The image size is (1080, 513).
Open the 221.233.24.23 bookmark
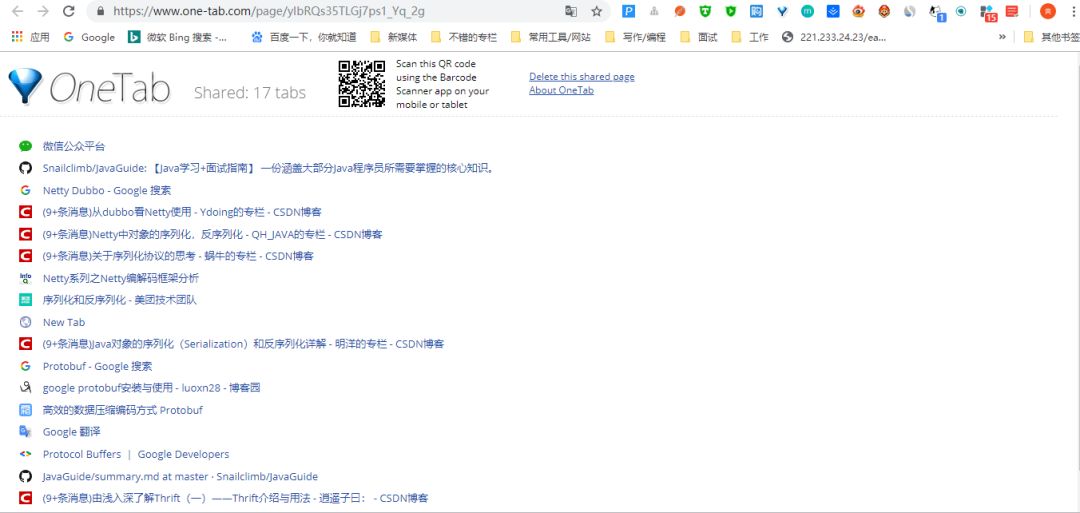pyautogui.click(x=835, y=37)
